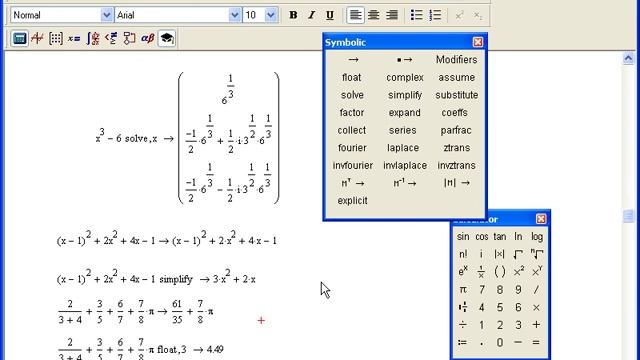Open the Arial font dropdown
The width and height of the screenshot is (640, 360).
pos(234,15)
